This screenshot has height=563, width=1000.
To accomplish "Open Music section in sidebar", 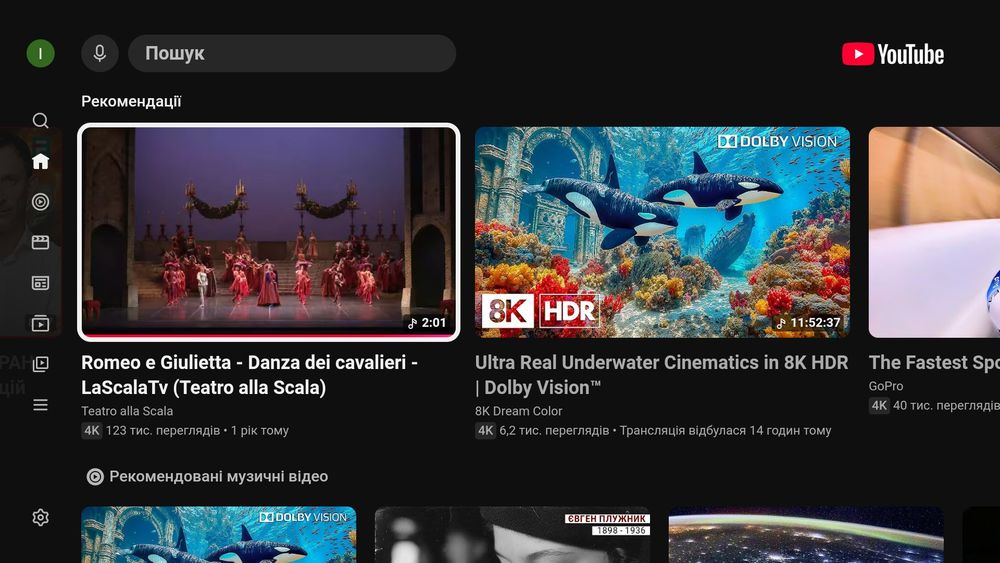I will [40, 202].
